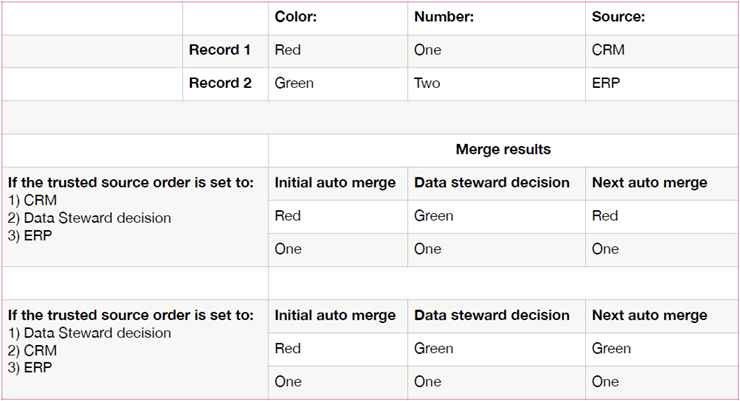Image resolution: width=740 pixels, height=401 pixels.
Task: Click the Red cell in Record 1
Action: [x=287, y=50]
